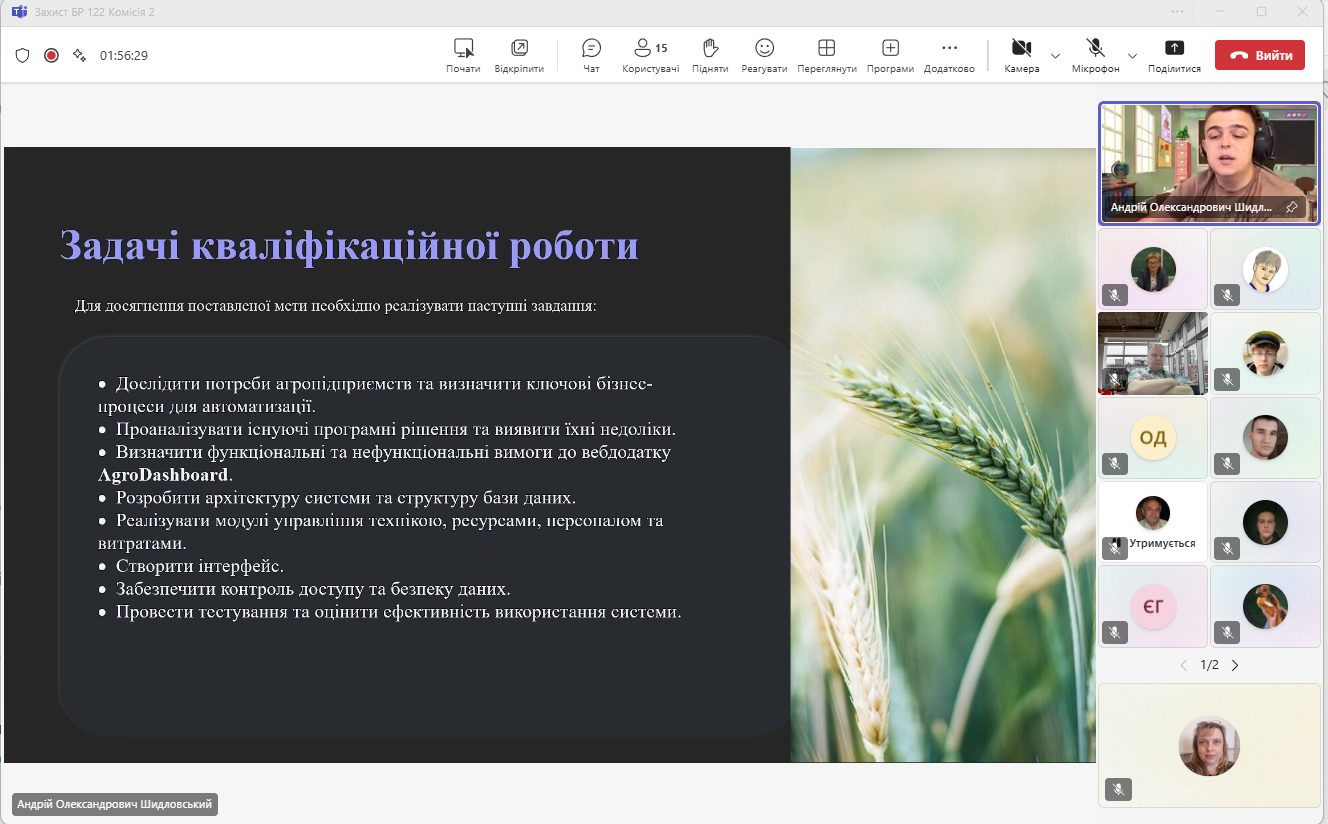Click the recording indicator icon
This screenshot has height=824, width=1328.
click(51, 55)
